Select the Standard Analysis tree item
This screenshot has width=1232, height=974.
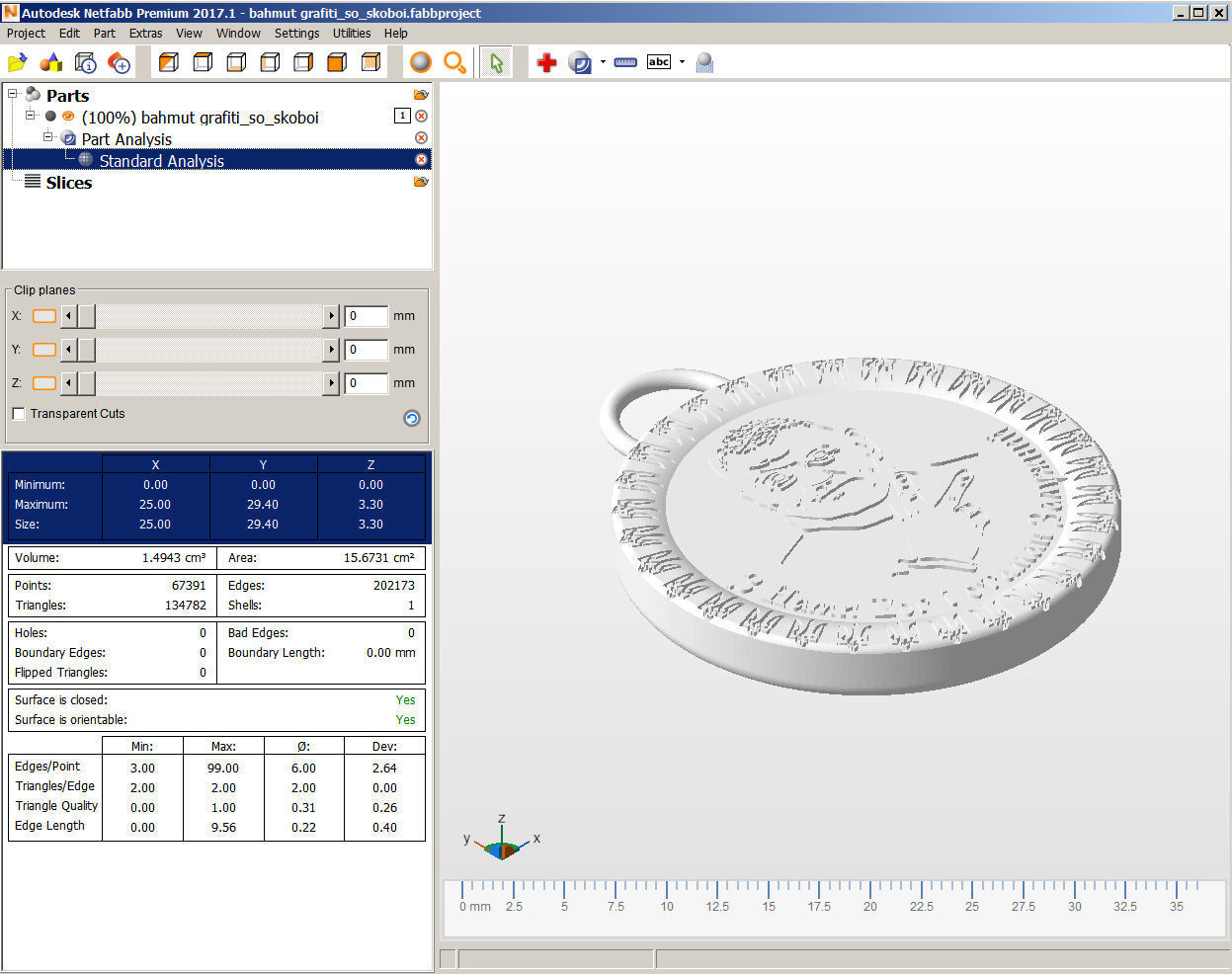pyautogui.click(x=162, y=160)
